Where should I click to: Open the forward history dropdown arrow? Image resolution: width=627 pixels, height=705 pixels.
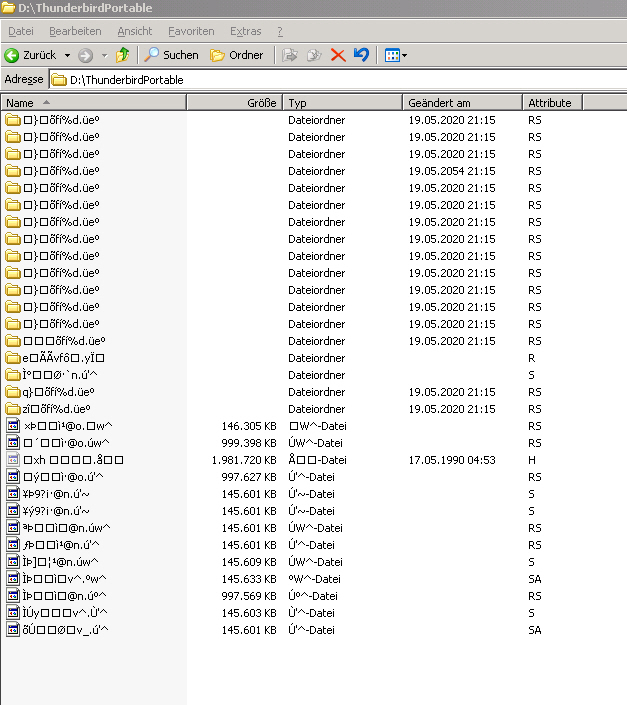105,55
